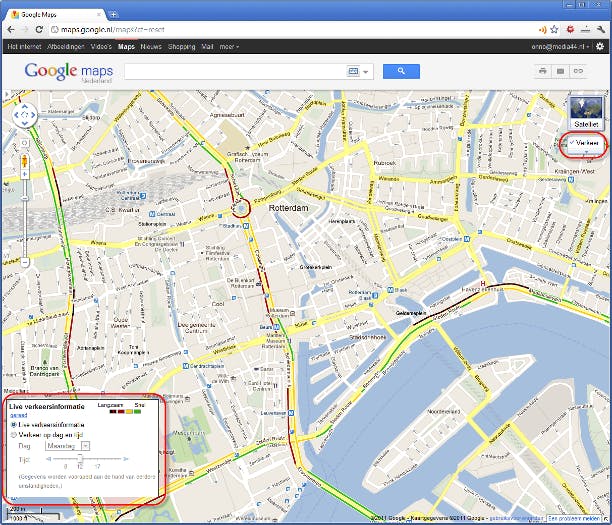Pan the map right with the right arrow
This screenshot has width=612, height=525.
(x=33, y=115)
